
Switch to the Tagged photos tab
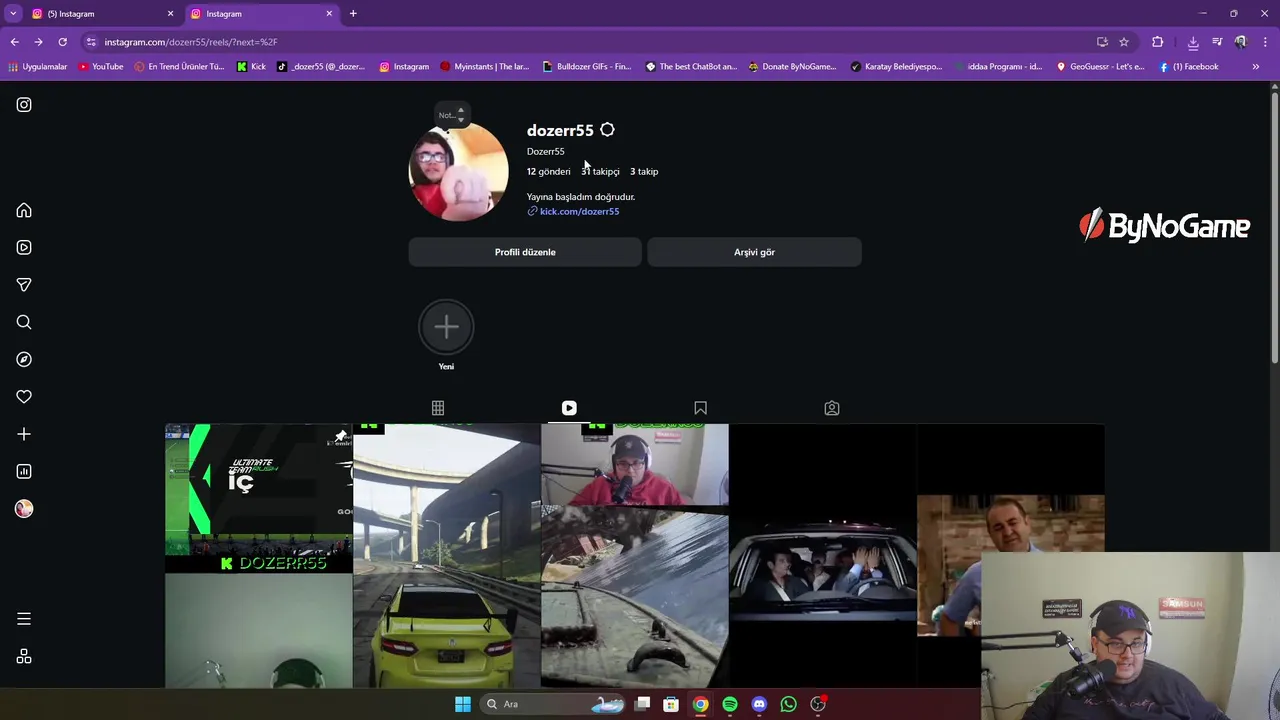[x=832, y=408]
